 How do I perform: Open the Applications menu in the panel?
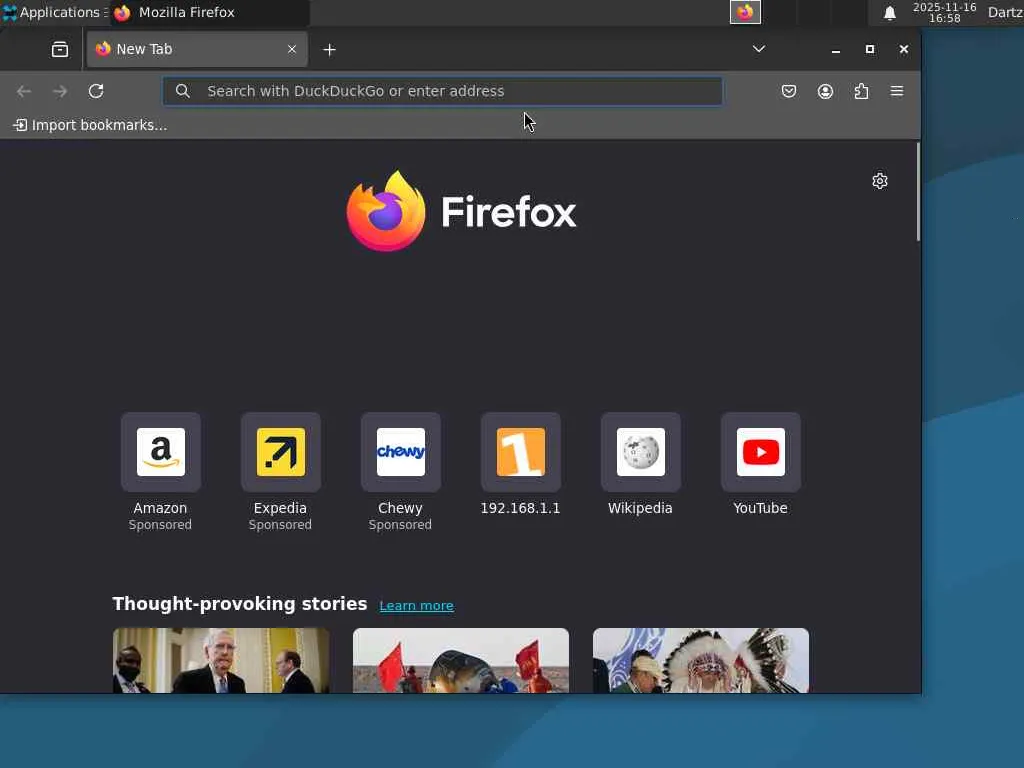pos(54,12)
